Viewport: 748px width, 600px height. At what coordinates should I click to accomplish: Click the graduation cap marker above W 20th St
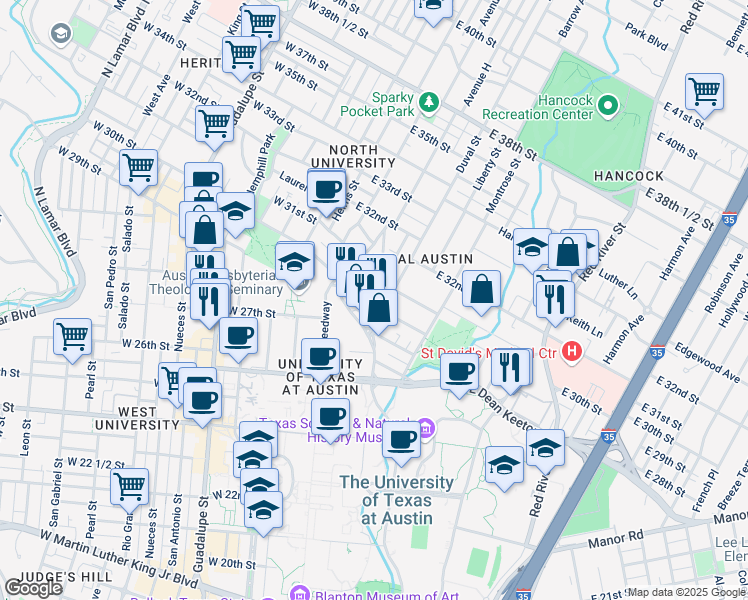(263, 510)
